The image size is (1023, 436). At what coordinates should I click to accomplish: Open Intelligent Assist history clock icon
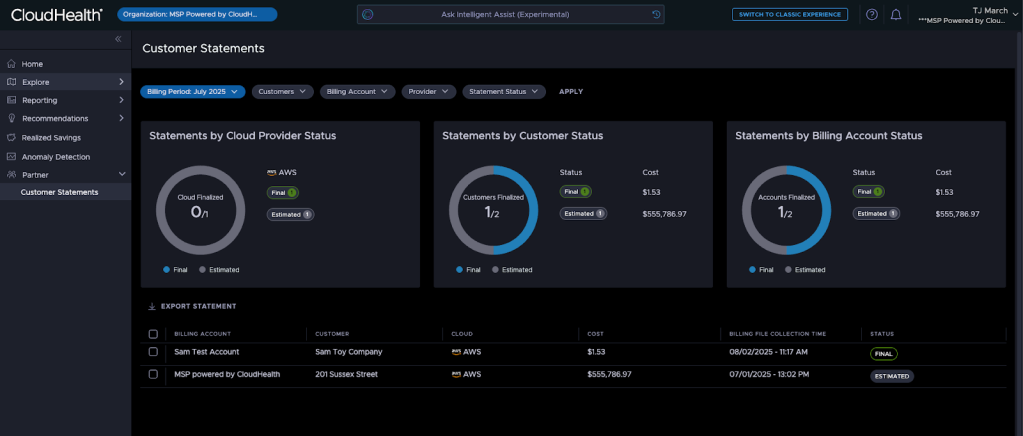pos(656,14)
